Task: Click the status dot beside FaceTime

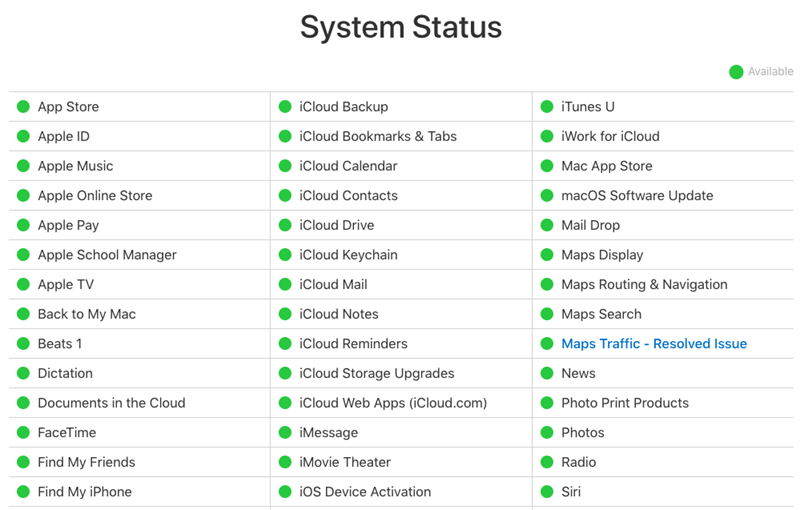Action: point(23,432)
